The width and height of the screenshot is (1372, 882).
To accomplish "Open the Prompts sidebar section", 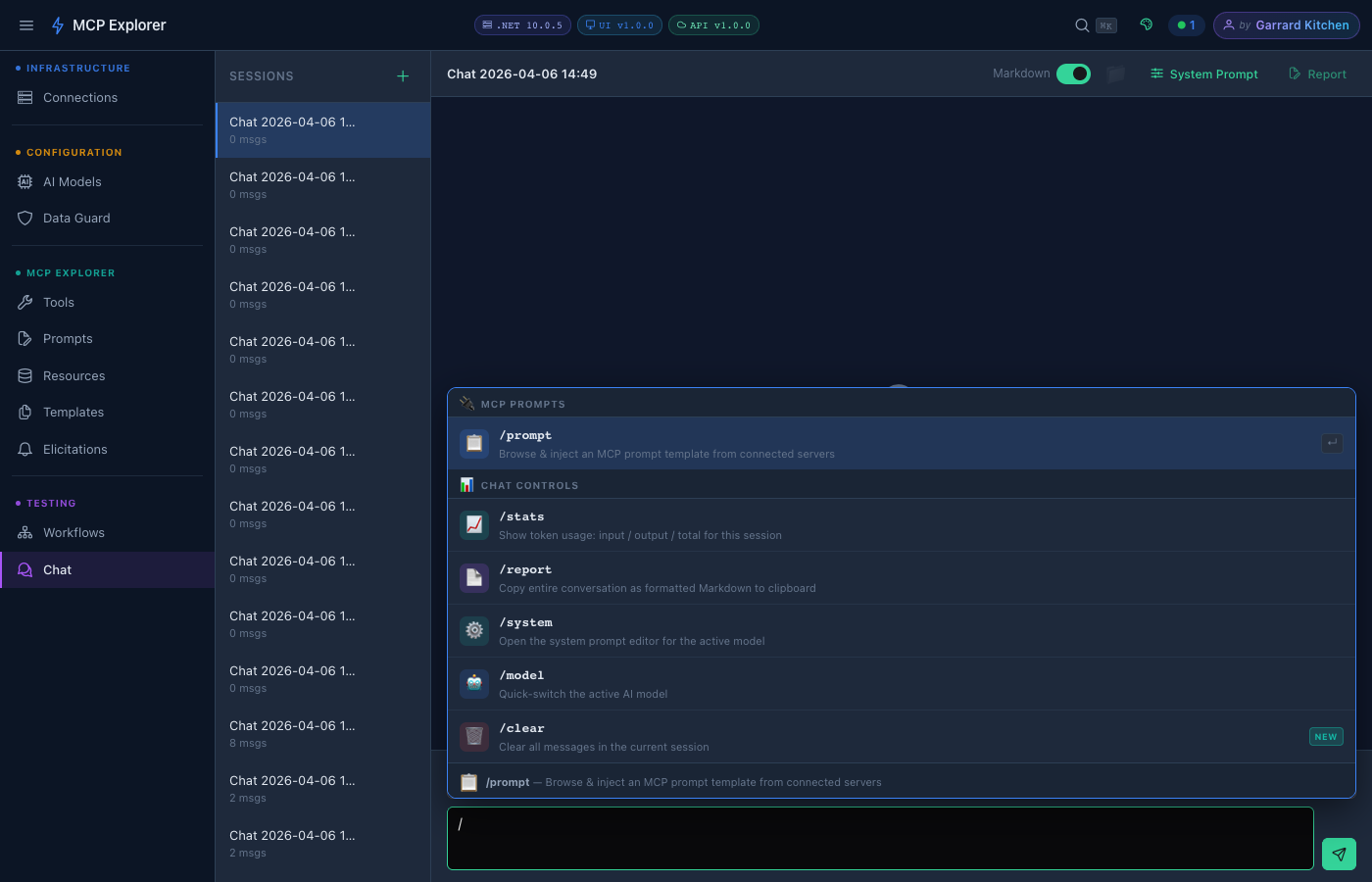I will (68, 338).
